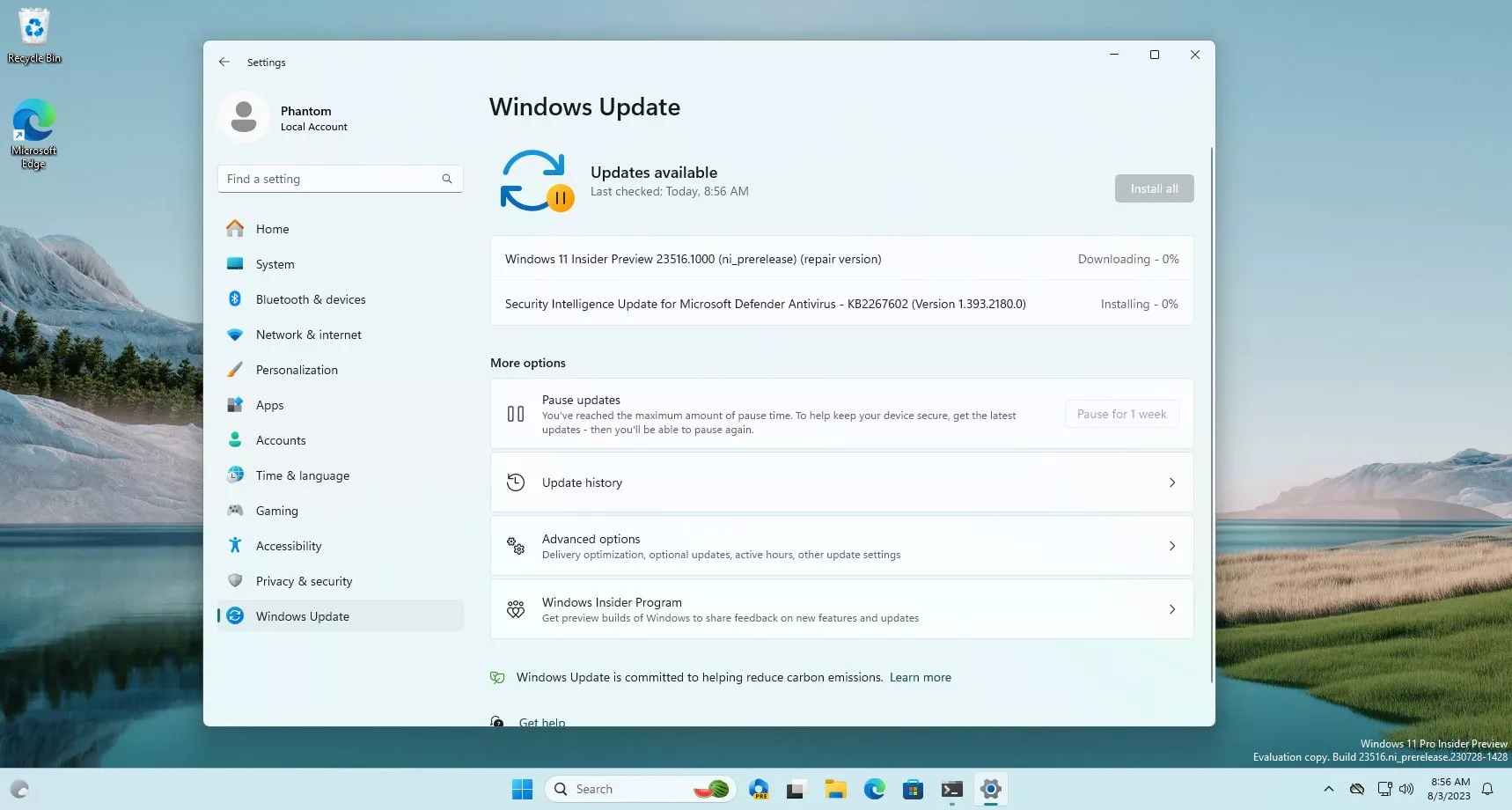Select Home in the settings sidebar

pos(340,229)
